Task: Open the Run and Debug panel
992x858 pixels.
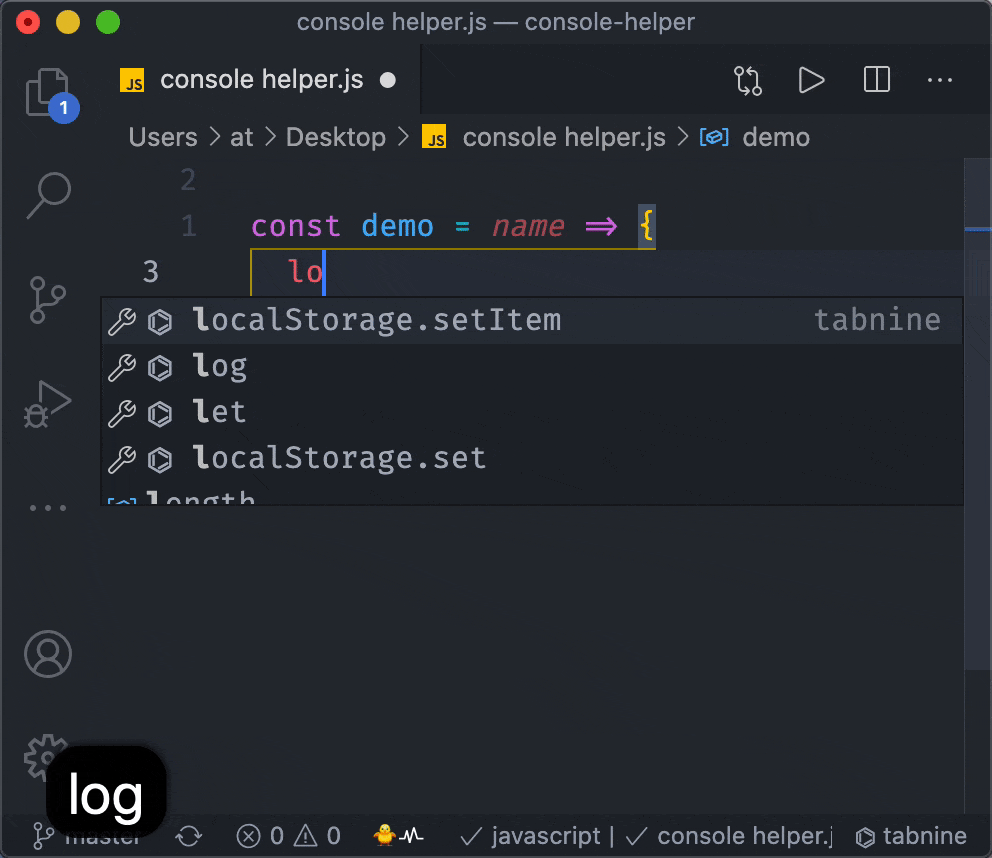Action: click(x=48, y=403)
